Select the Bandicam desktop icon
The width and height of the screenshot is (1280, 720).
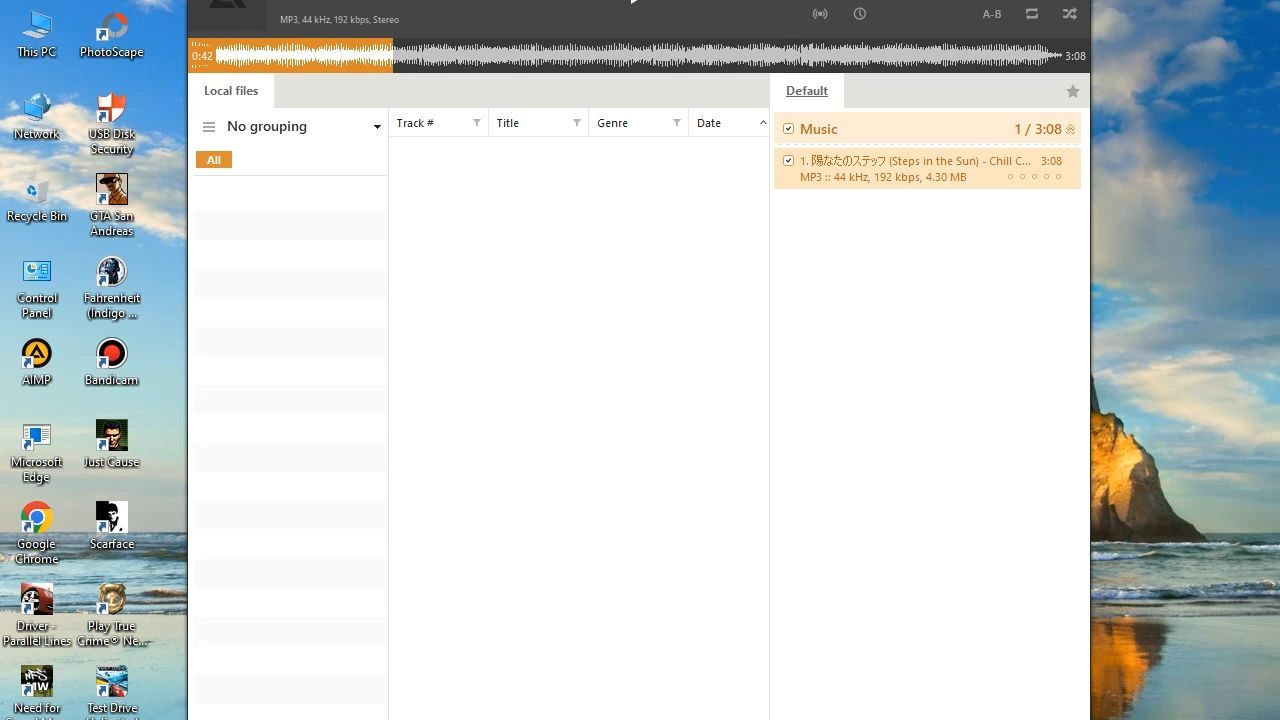pyautogui.click(x=111, y=355)
